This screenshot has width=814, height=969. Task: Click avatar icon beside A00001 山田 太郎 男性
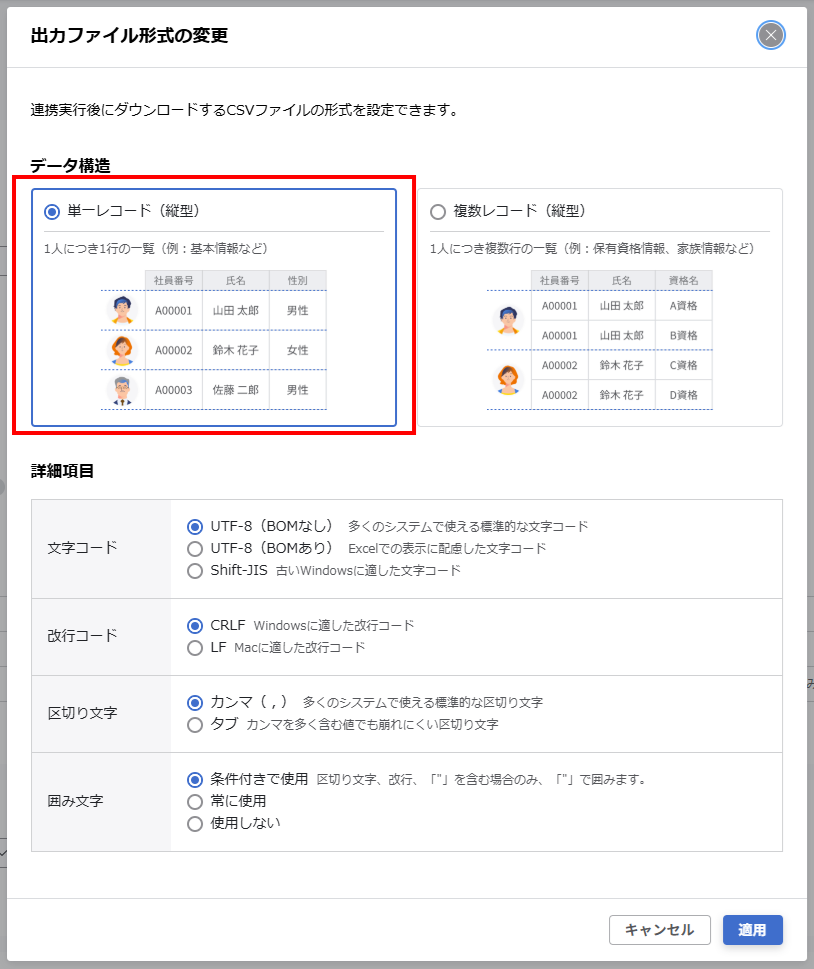pos(122,310)
